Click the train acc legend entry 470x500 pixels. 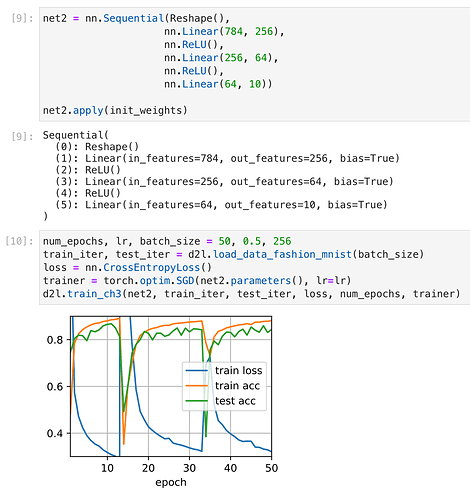point(223,386)
